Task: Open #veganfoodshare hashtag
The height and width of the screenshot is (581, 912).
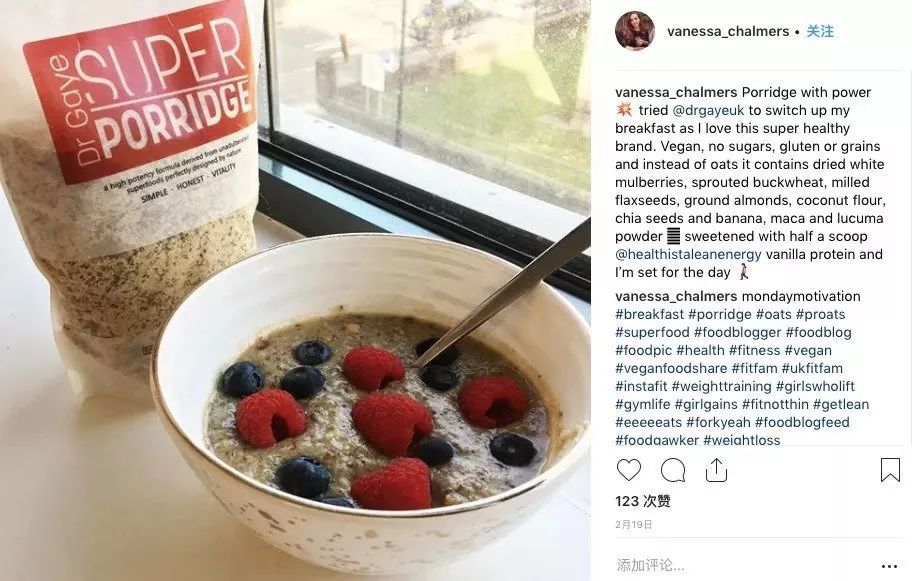Action: point(671,369)
